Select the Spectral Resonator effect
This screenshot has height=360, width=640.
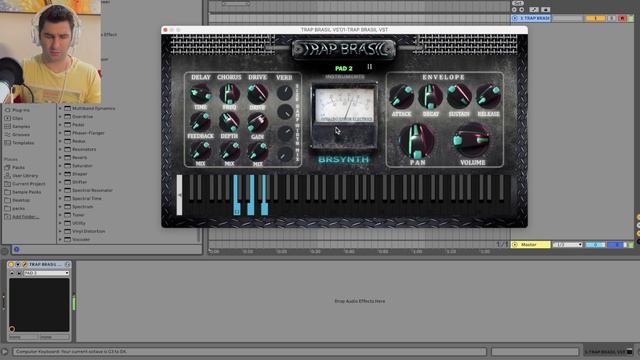89,190
